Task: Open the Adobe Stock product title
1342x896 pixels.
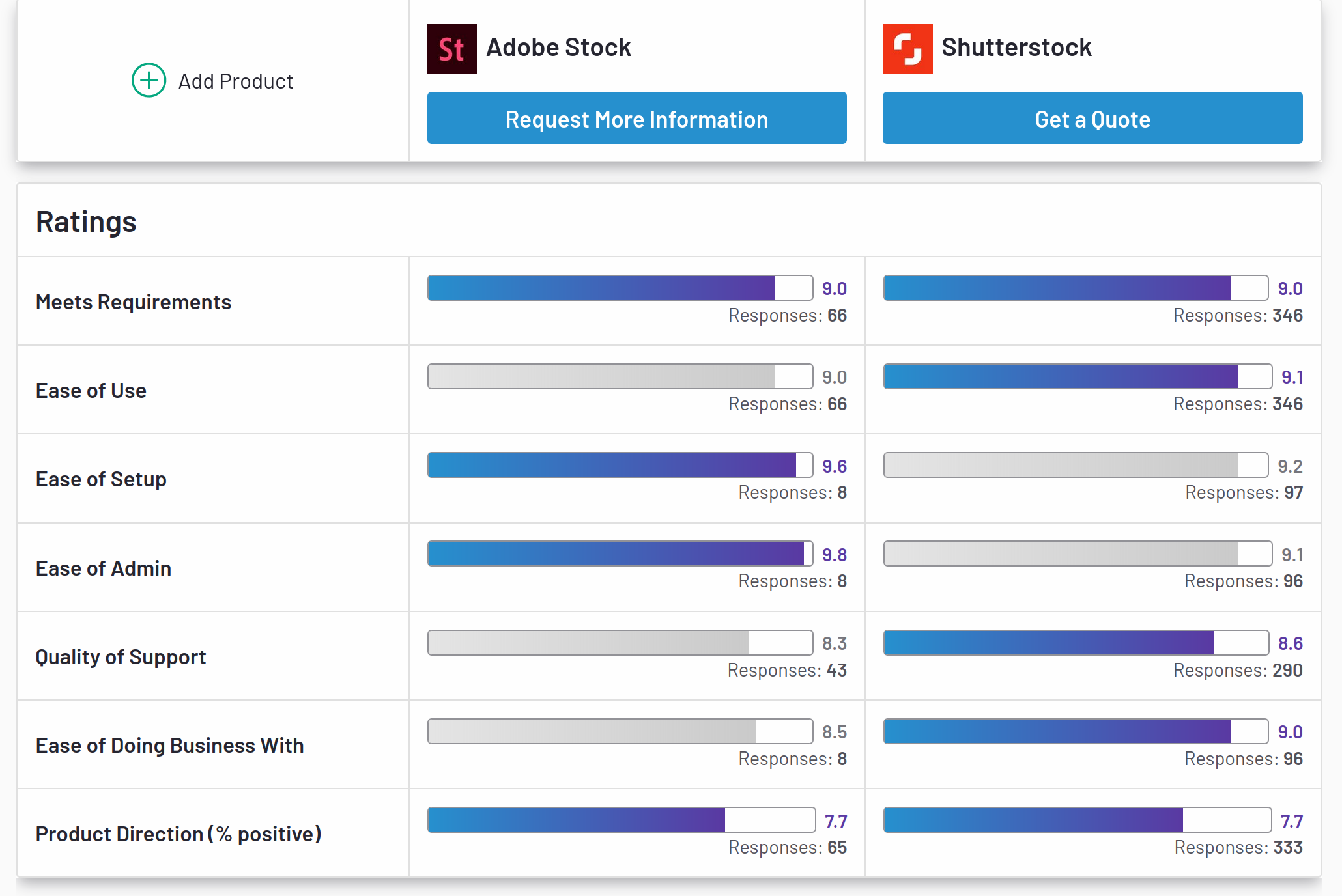Action: coord(558,48)
